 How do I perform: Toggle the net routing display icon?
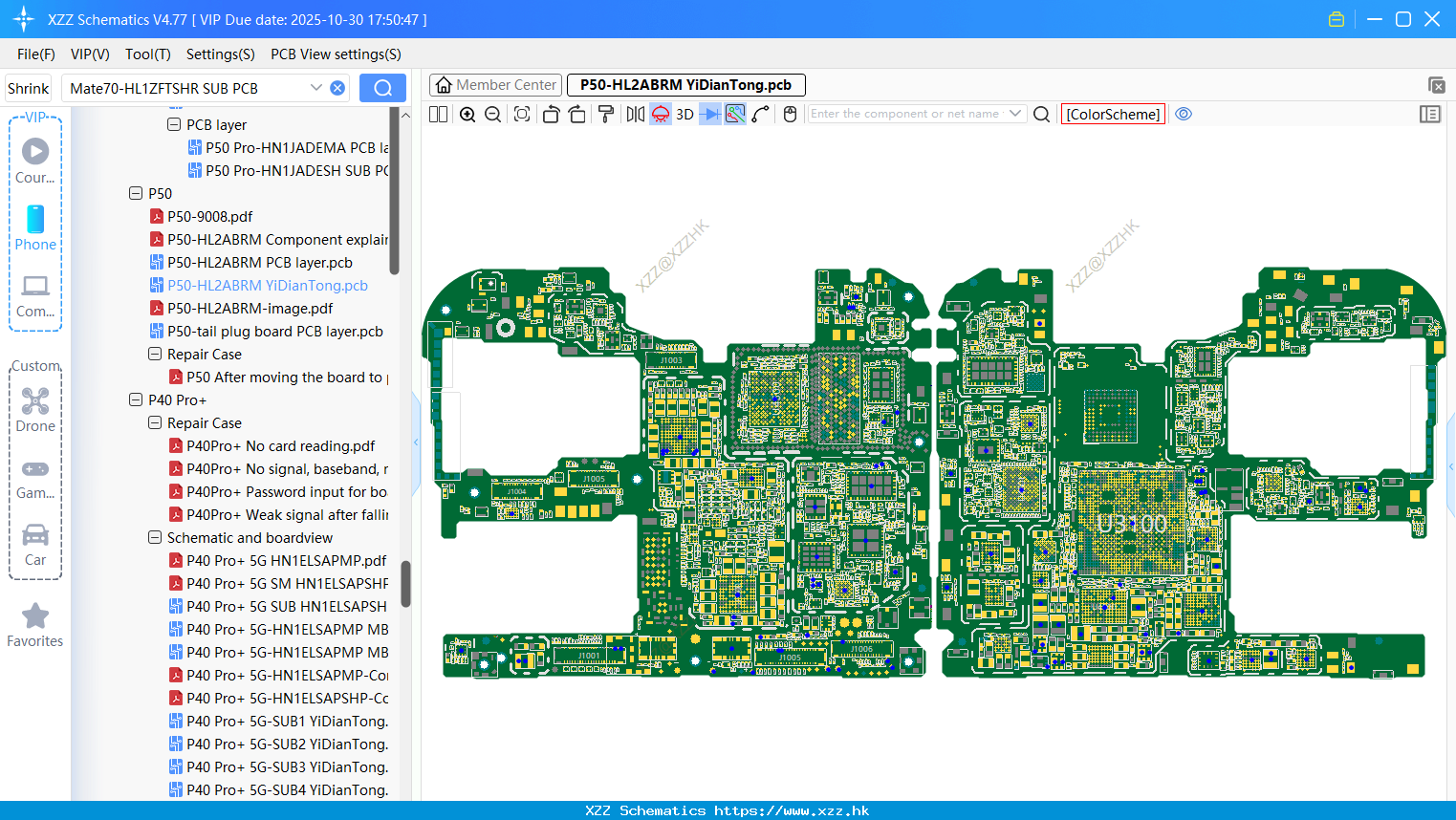point(735,114)
